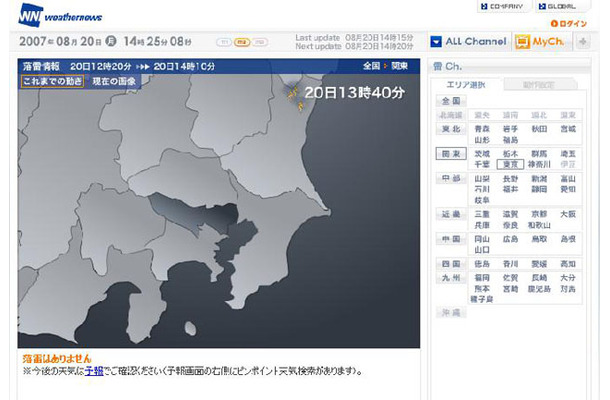Image resolution: width=610 pixels, height=400 pixels.
Task: Select the highlighted medium size pill
Action: [242, 42]
